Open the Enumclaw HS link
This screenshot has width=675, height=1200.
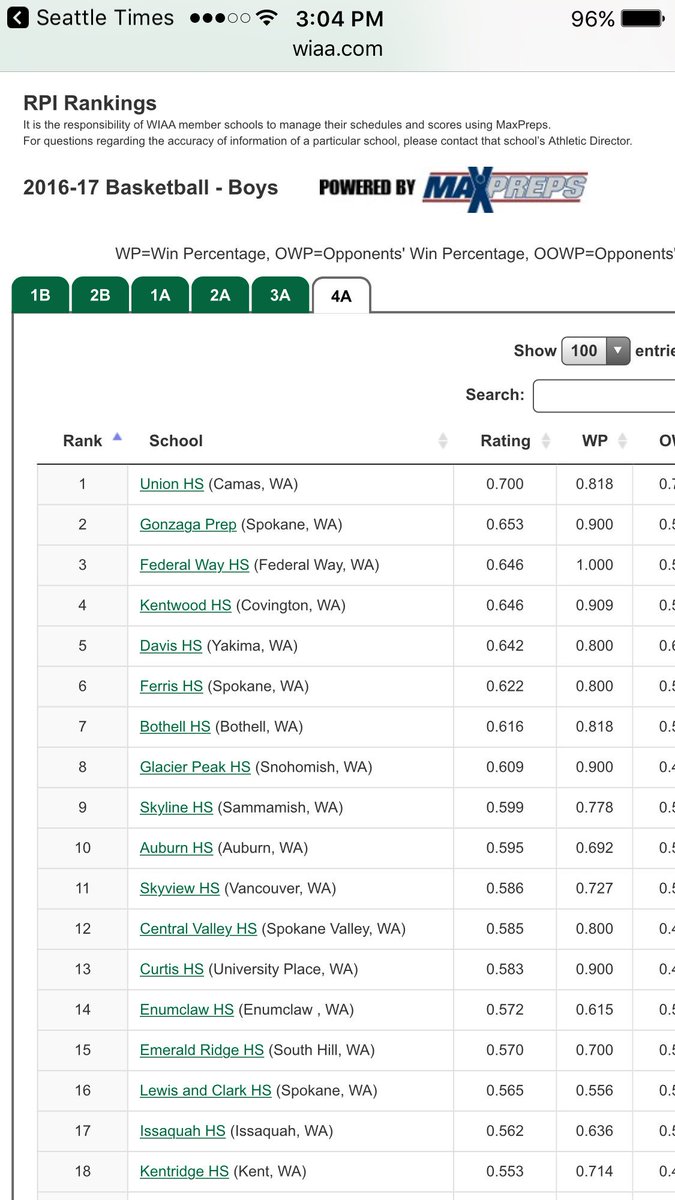point(187,1010)
